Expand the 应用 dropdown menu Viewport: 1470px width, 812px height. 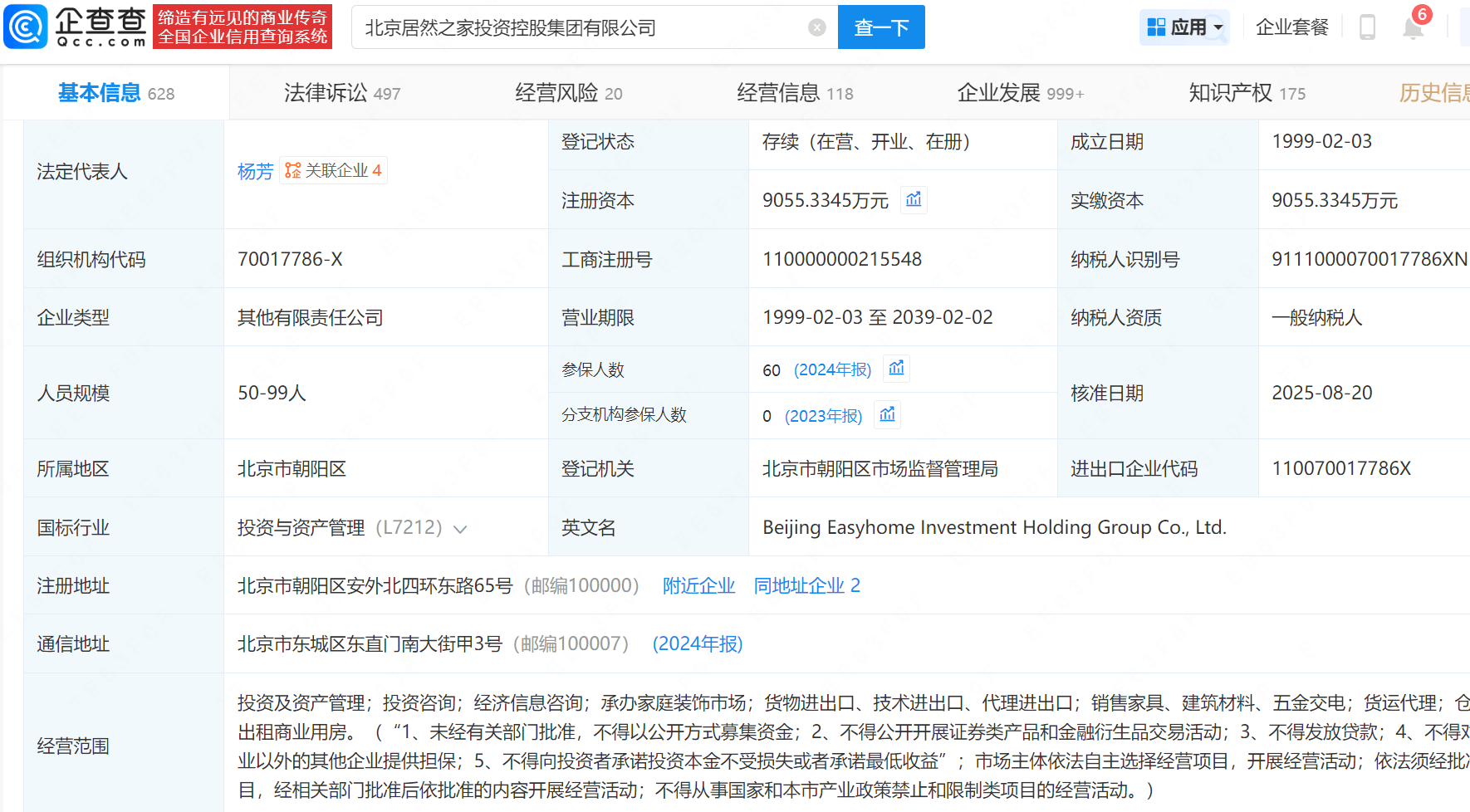point(1218,27)
